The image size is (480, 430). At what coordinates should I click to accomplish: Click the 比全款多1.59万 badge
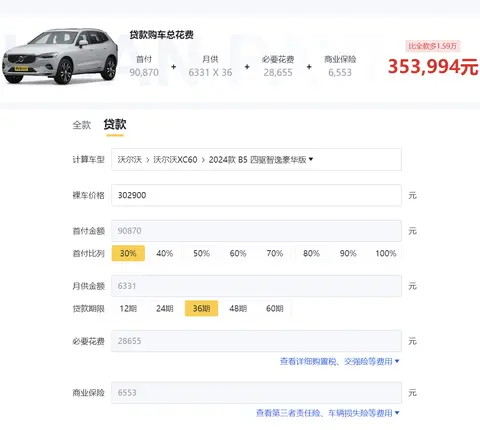click(433, 46)
